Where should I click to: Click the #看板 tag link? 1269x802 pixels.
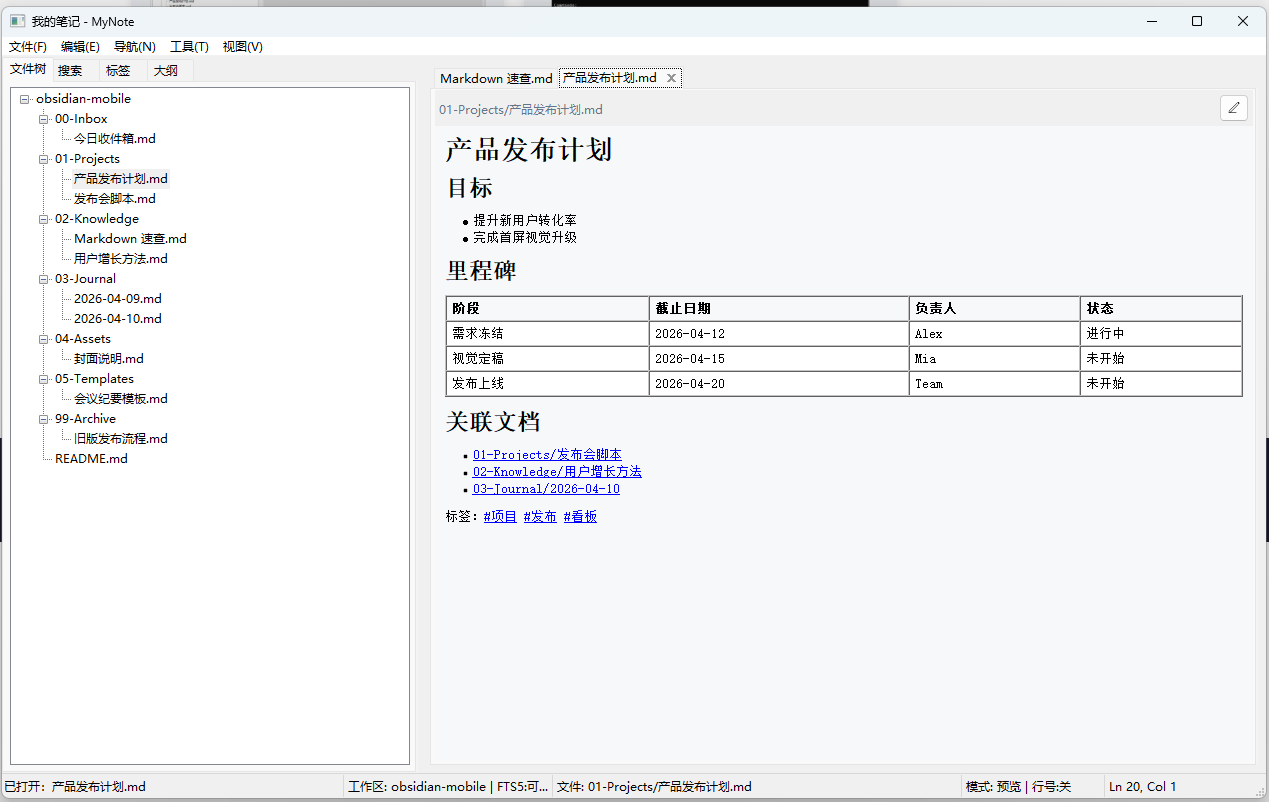coord(580,517)
